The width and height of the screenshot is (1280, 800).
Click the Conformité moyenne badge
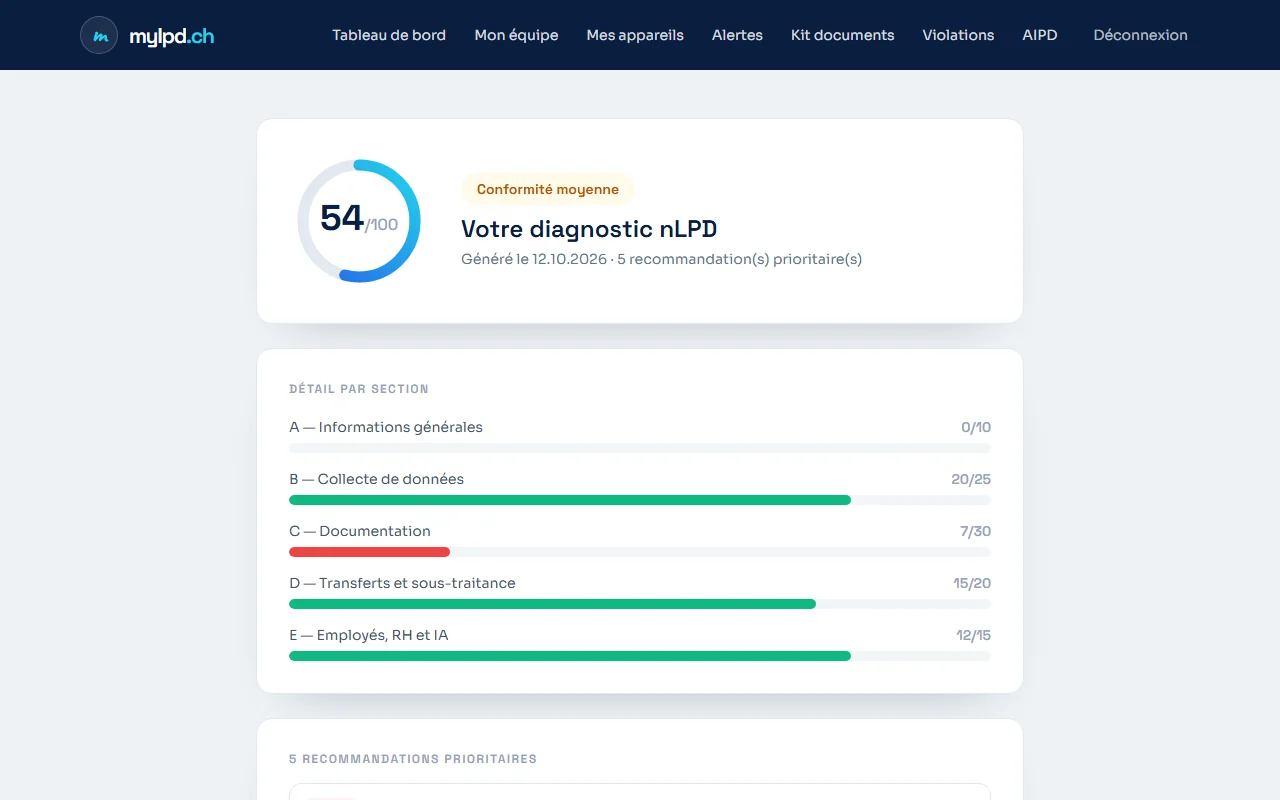[547, 189]
